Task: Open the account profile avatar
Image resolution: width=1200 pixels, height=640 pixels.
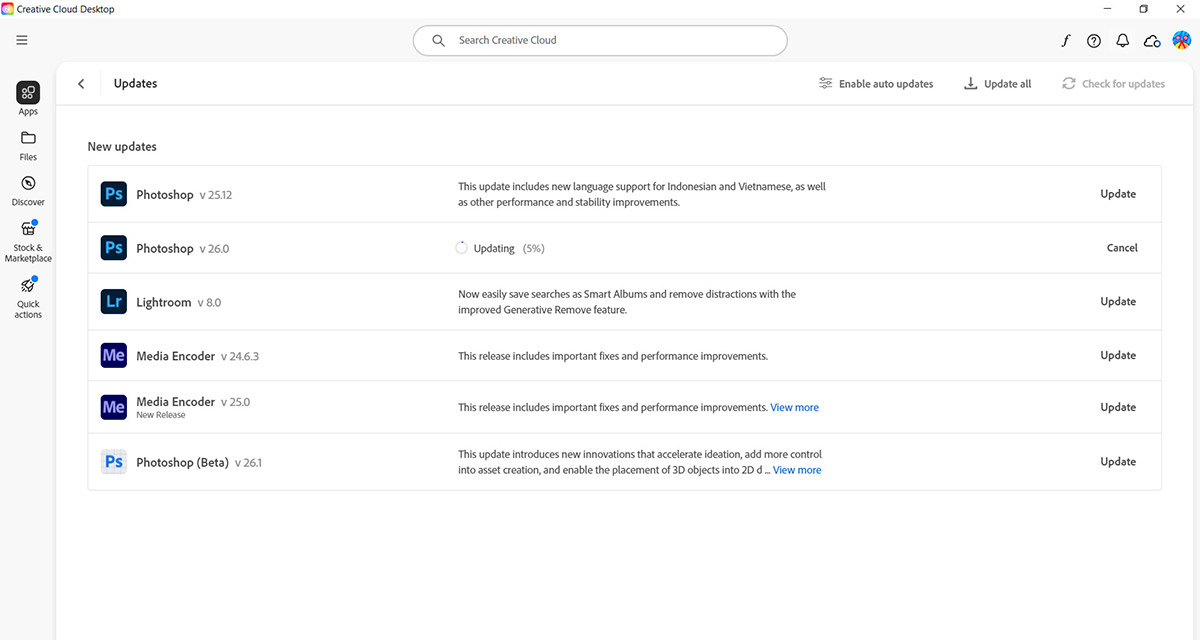Action: click(x=1181, y=40)
